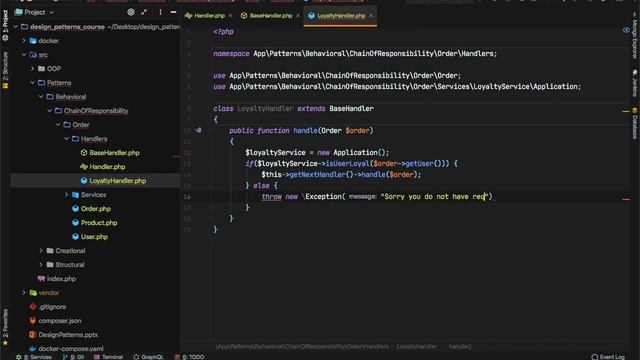Open the Mongo Explorer tool window
The height and width of the screenshot is (360, 640).
[635, 37]
